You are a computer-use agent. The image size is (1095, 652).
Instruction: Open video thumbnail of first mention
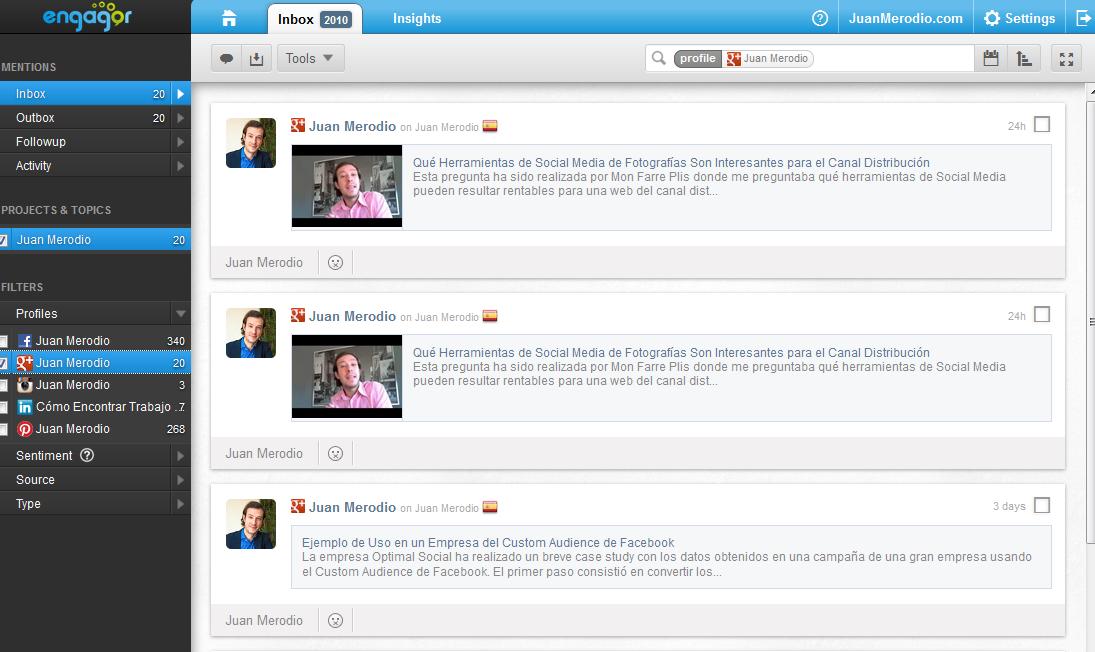coord(347,186)
